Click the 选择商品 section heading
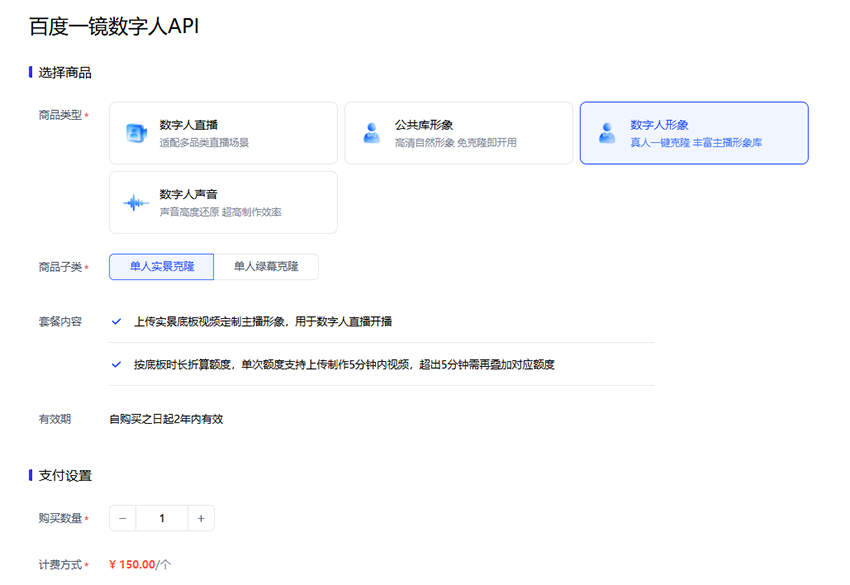This screenshot has width=850, height=585. click(65, 73)
